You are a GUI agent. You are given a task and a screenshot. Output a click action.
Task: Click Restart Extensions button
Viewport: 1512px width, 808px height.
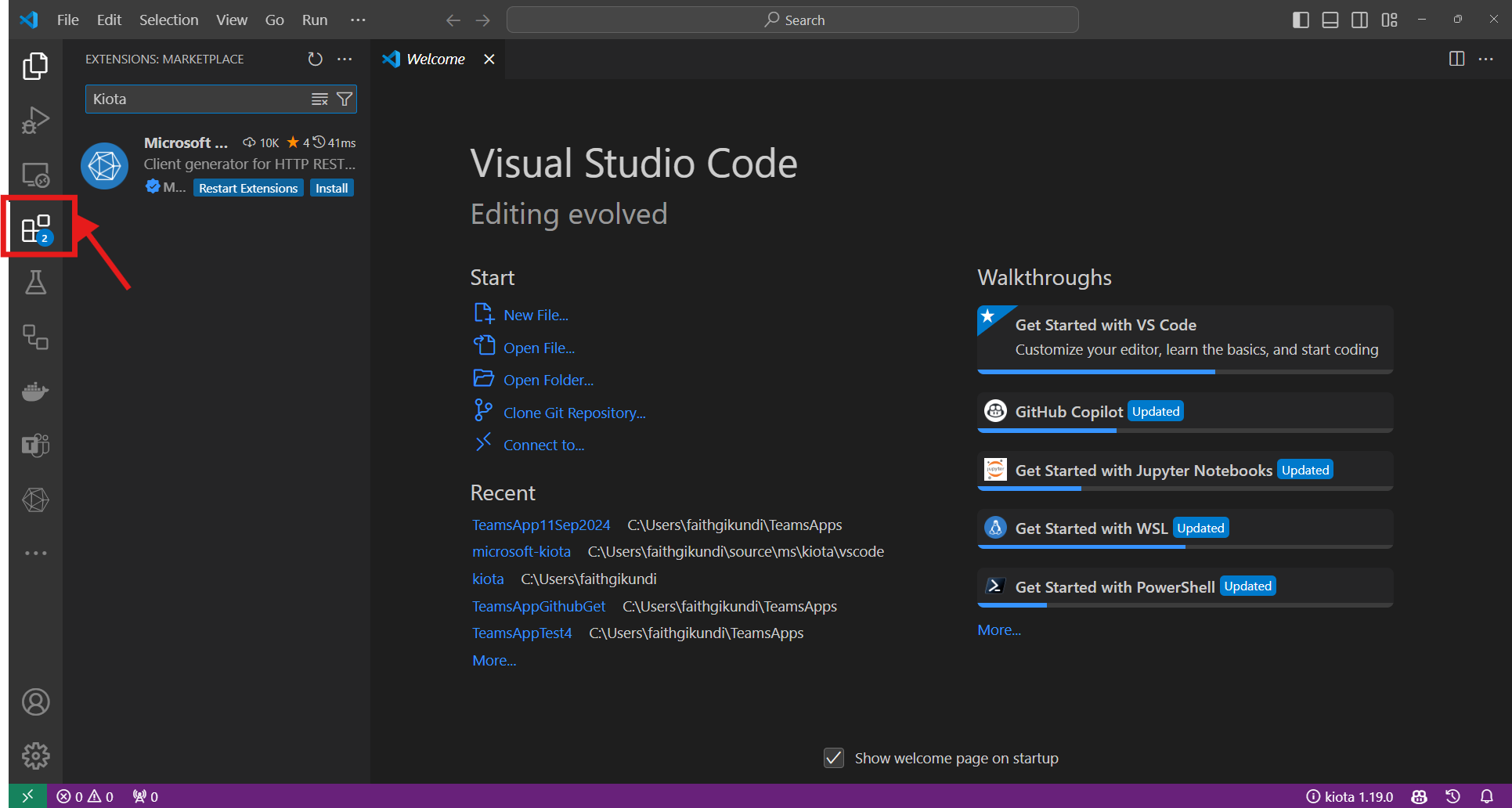click(248, 189)
